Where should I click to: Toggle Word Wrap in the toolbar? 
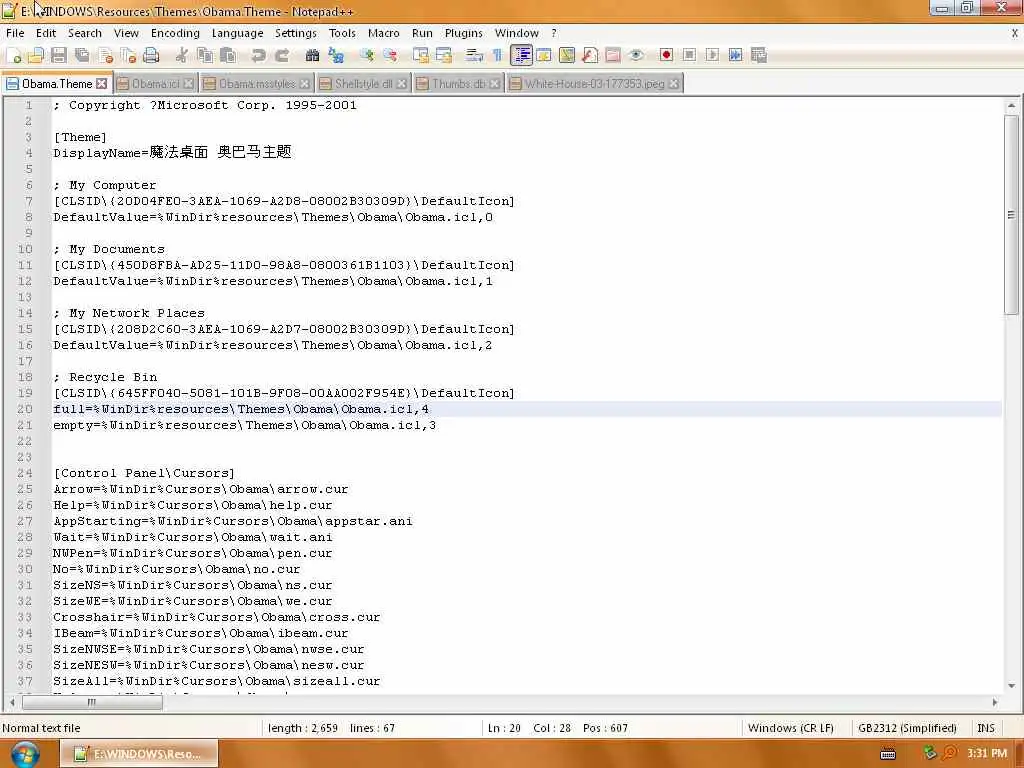[x=474, y=56]
